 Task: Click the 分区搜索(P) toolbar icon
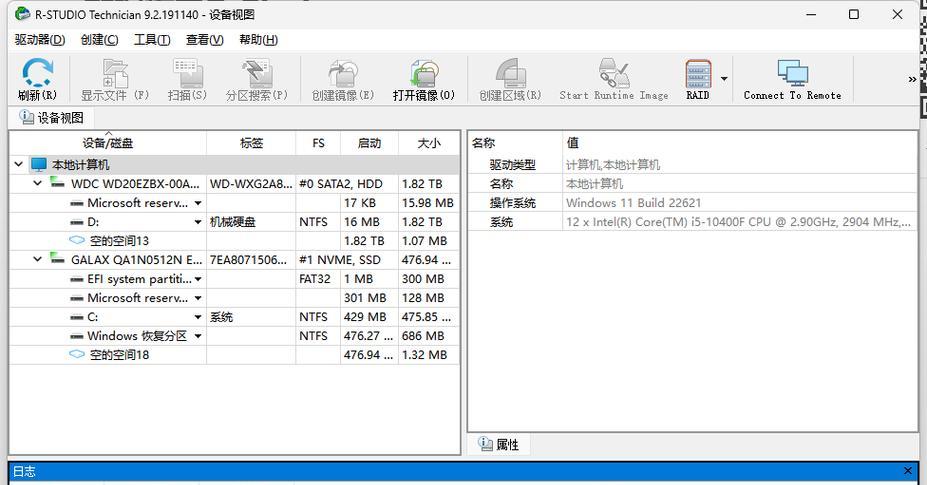(257, 73)
